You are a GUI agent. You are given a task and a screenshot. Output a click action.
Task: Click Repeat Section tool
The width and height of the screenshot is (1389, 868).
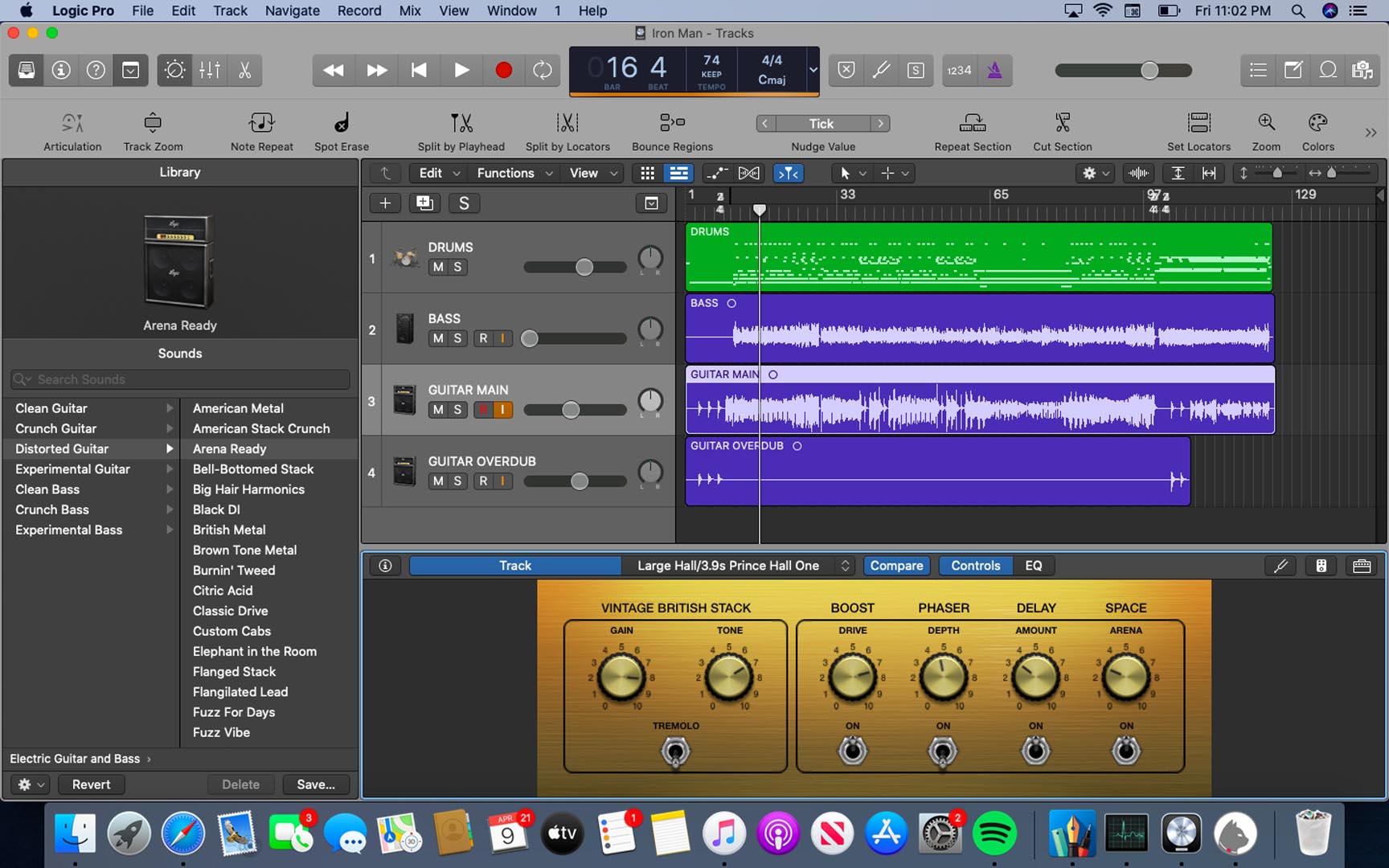973,131
